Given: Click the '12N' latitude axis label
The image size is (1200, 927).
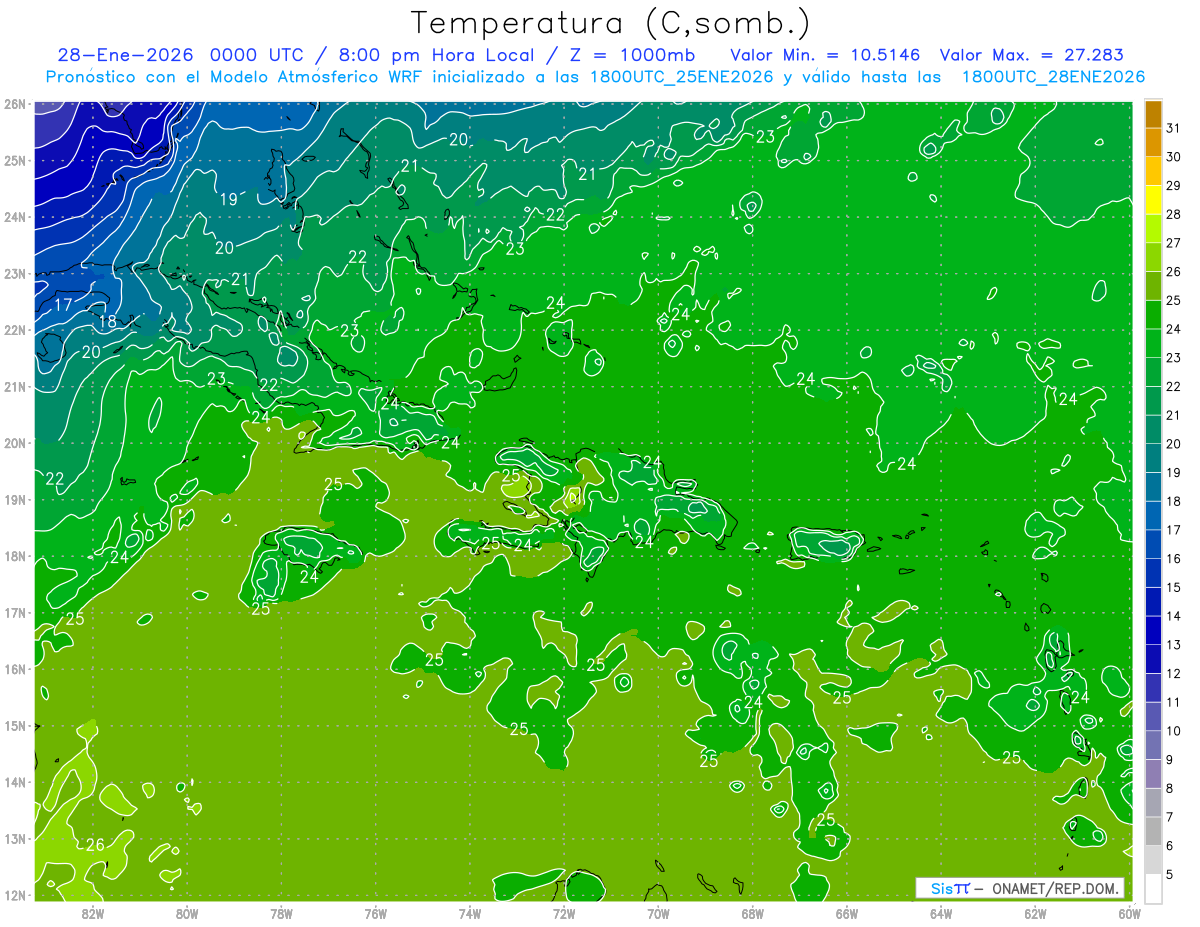Looking at the screenshot, I should click(x=14, y=895).
